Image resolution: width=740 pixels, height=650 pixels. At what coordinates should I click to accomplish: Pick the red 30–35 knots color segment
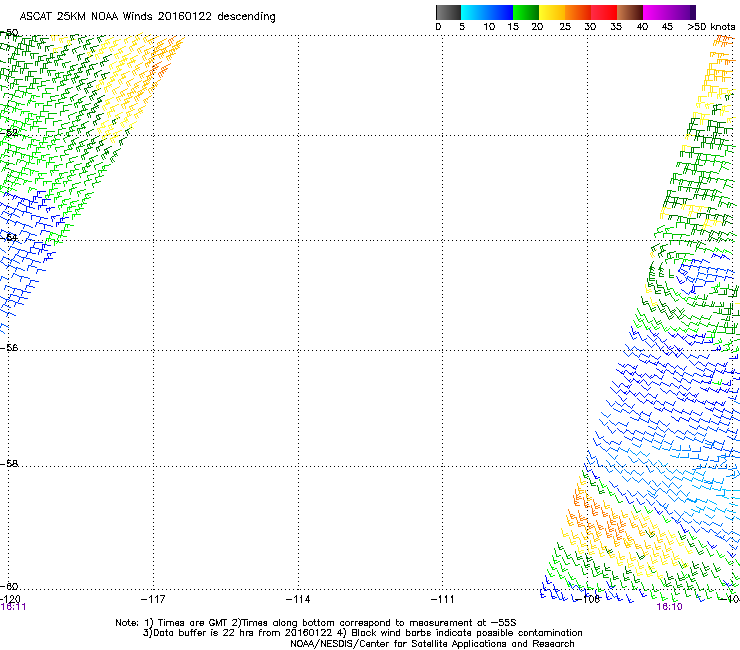604,12
